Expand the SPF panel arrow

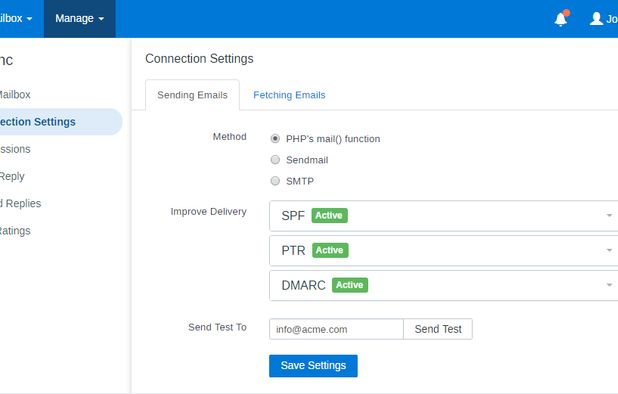609,216
